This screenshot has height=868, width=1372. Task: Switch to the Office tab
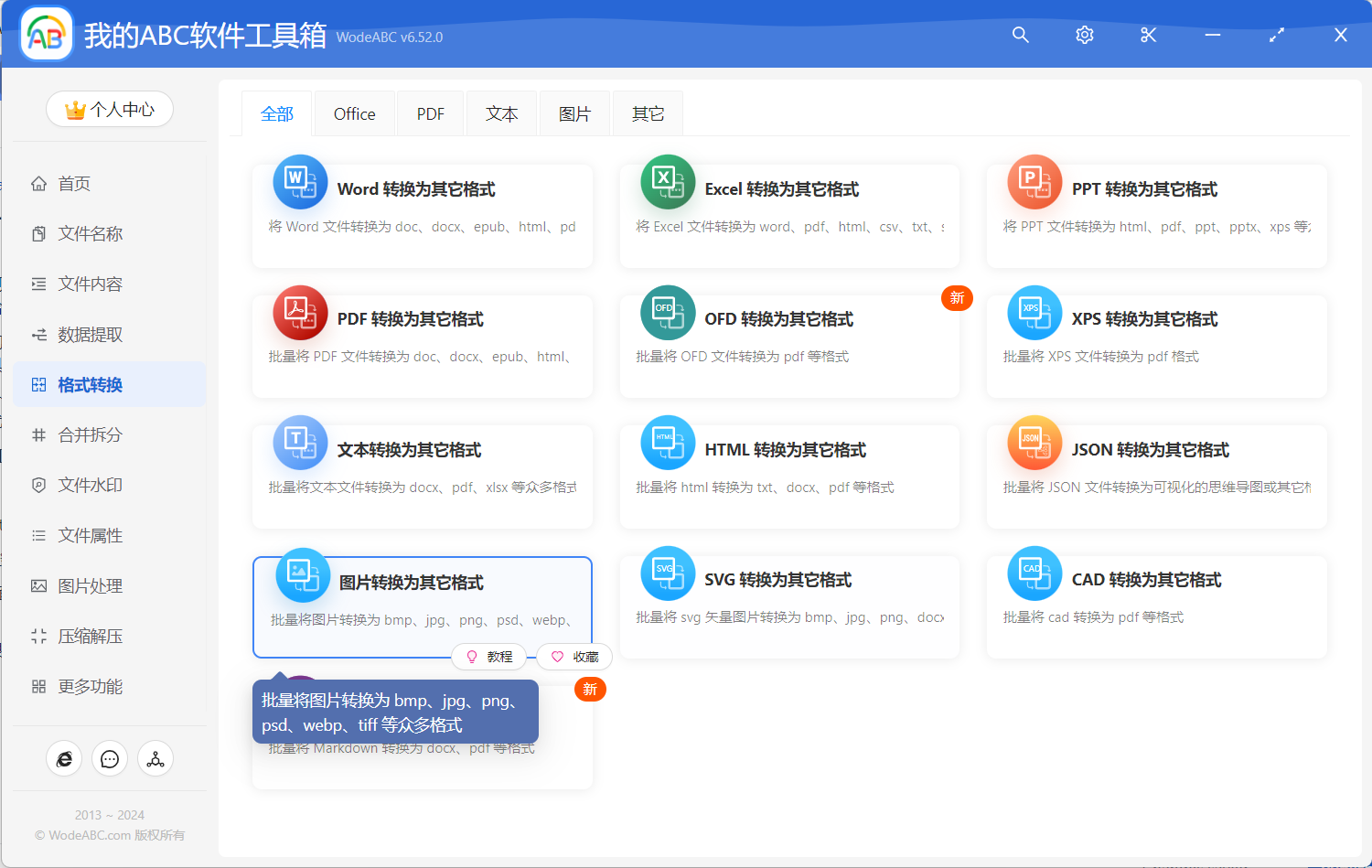pyautogui.click(x=354, y=113)
